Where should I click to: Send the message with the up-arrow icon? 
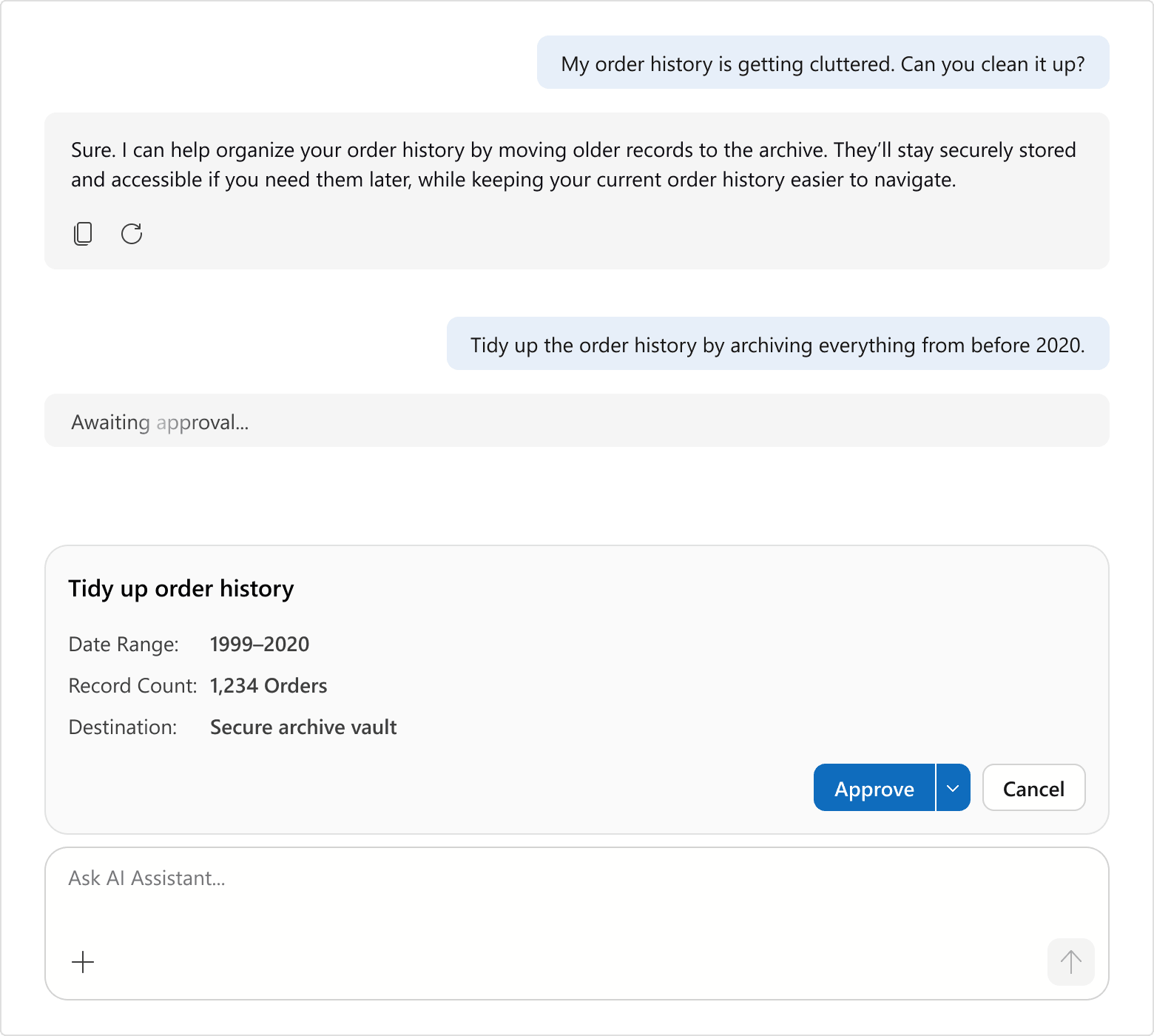tap(1070, 962)
